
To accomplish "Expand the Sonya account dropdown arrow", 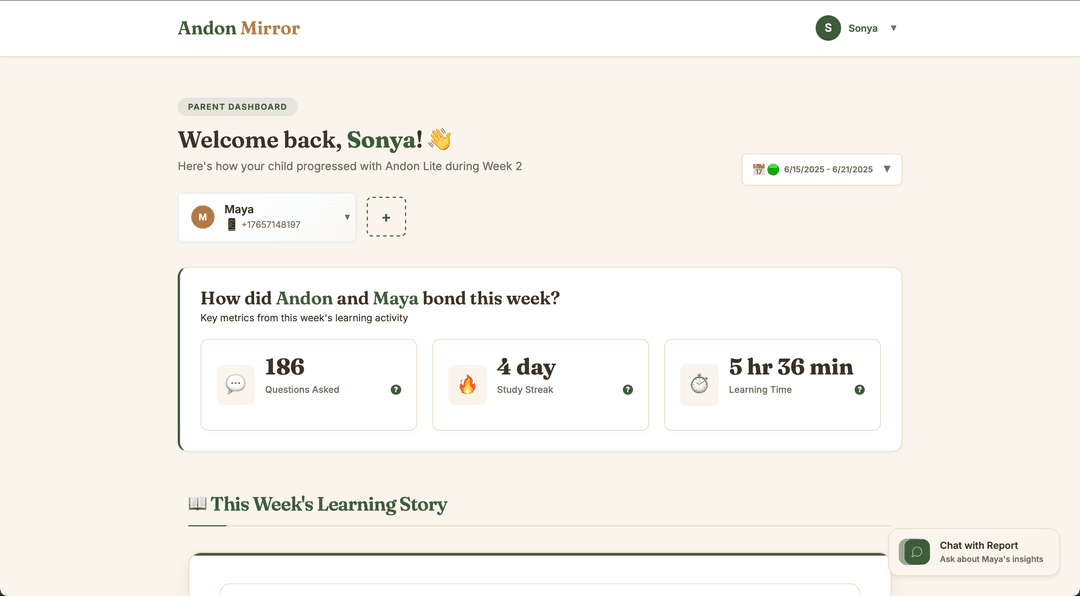I will tap(893, 28).
